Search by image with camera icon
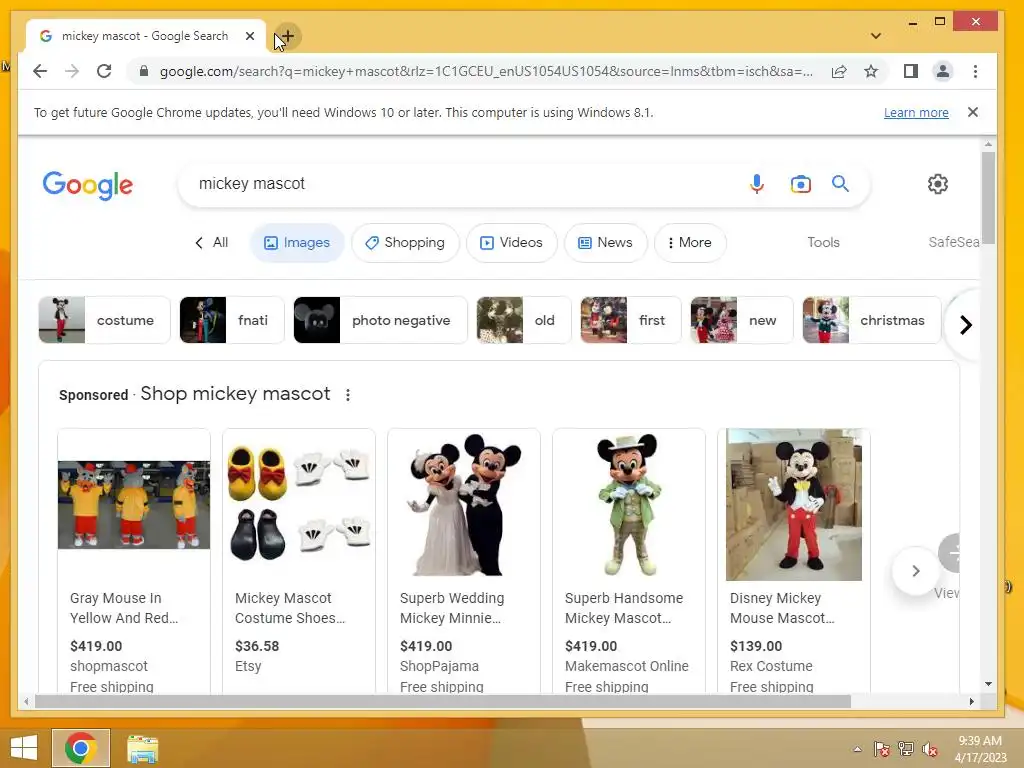This screenshot has height=768, width=1024. (801, 184)
